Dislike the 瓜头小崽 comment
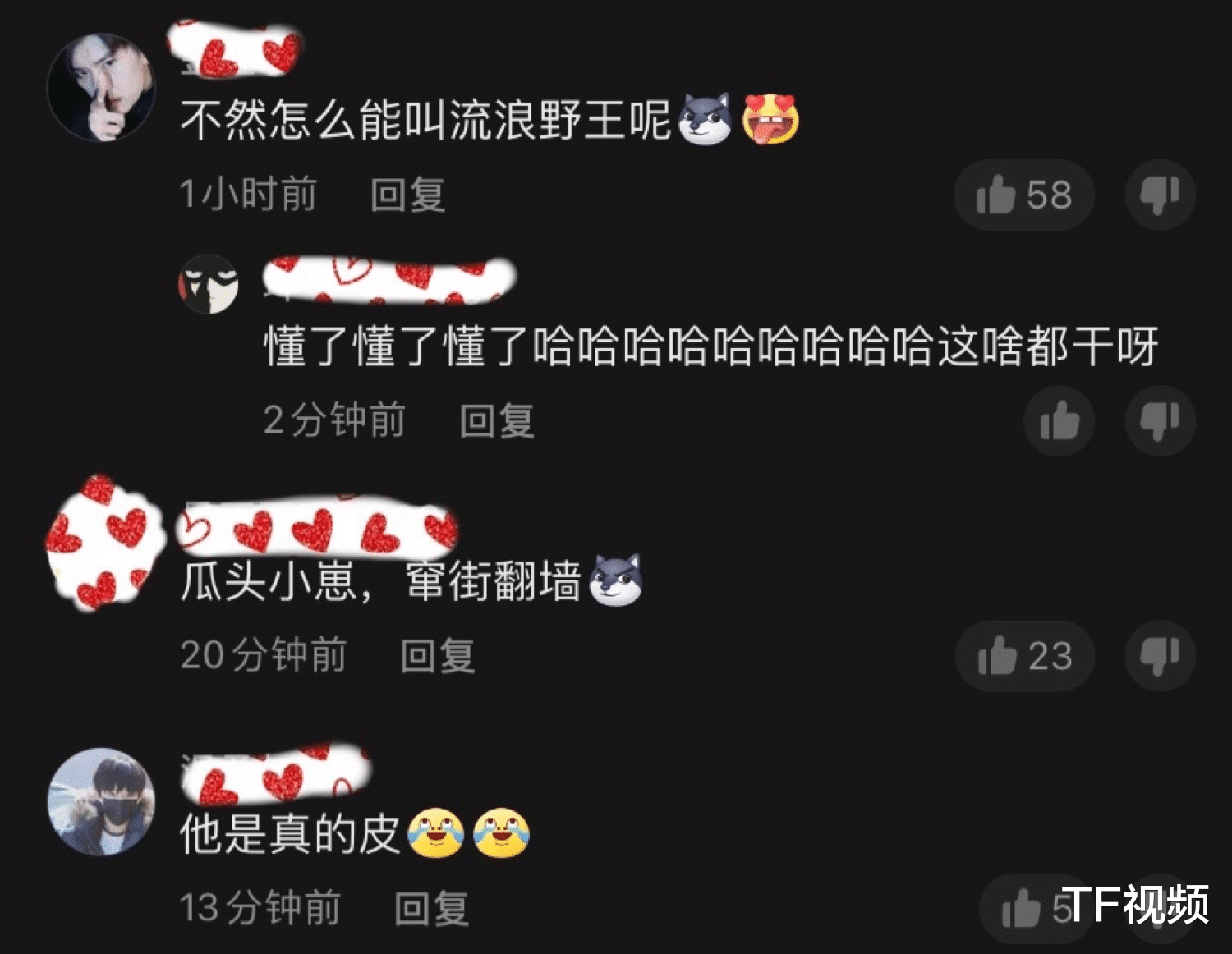 click(1160, 656)
